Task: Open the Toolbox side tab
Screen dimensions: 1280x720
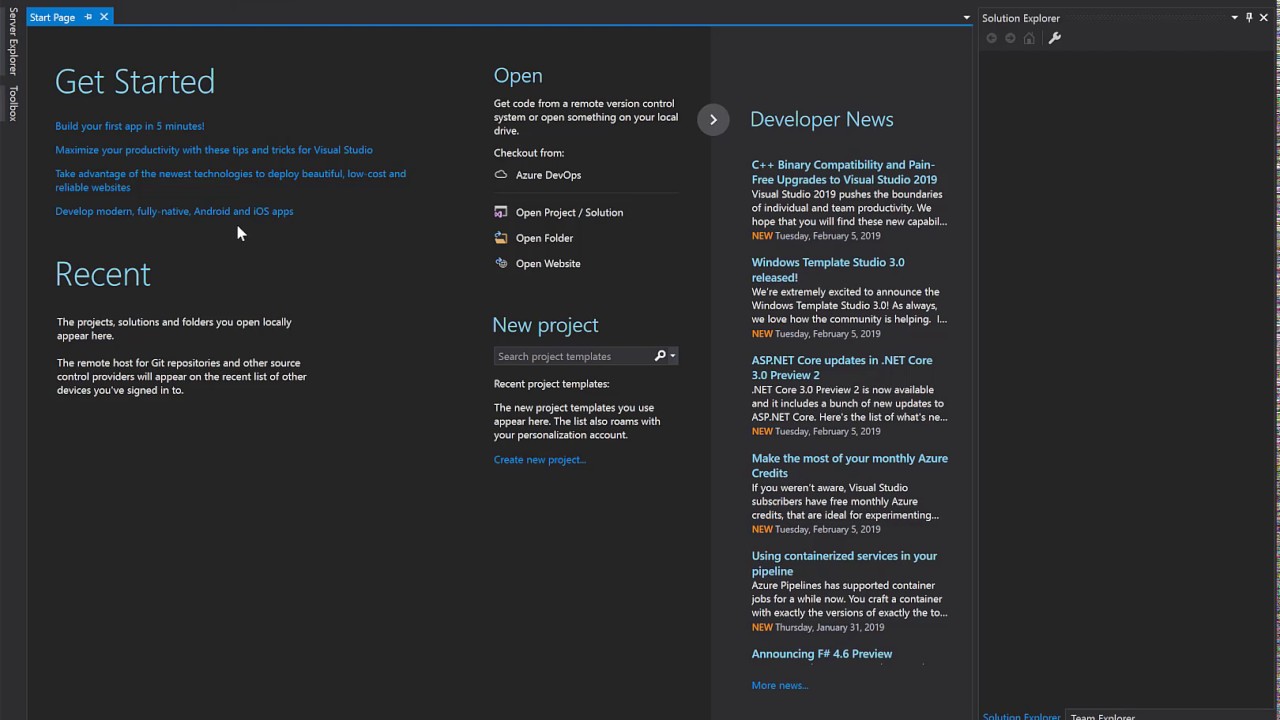Action: click(x=13, y=103)
